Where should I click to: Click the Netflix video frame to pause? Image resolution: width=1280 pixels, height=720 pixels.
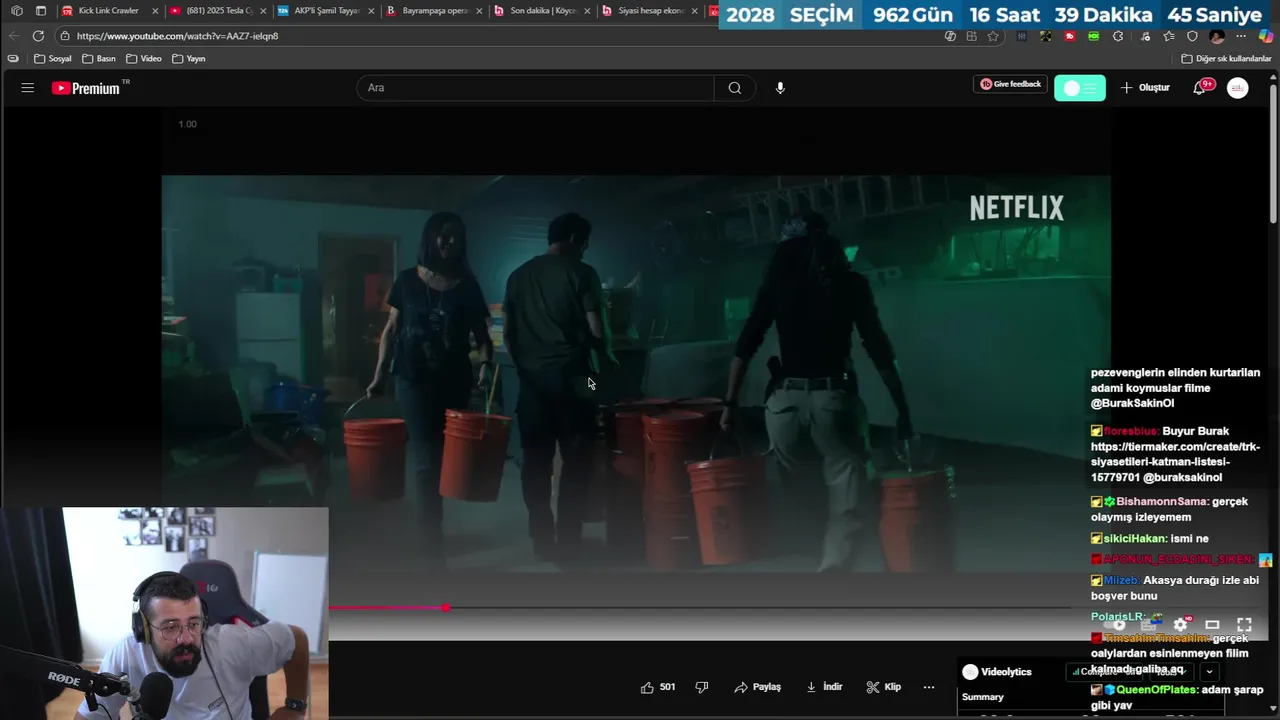pyautogui.click(x=636, y=375)
